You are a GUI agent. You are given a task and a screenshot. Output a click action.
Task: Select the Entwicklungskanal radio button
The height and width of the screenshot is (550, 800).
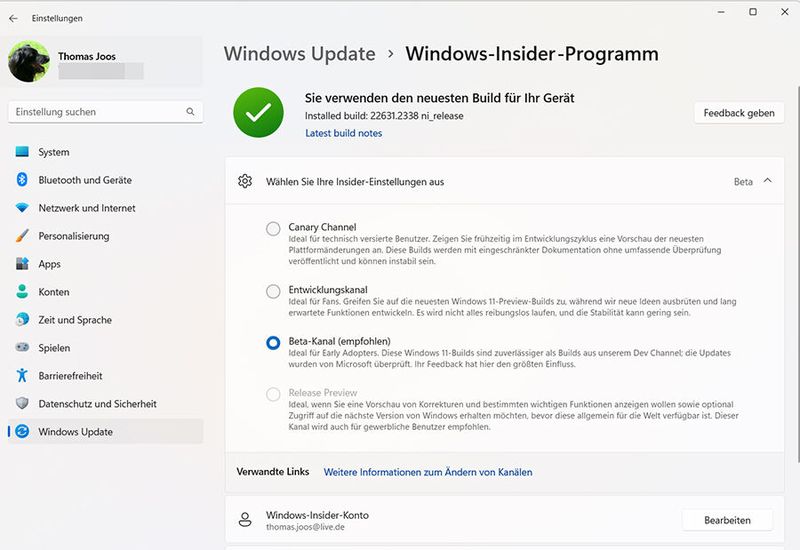[x=273, y=292]
